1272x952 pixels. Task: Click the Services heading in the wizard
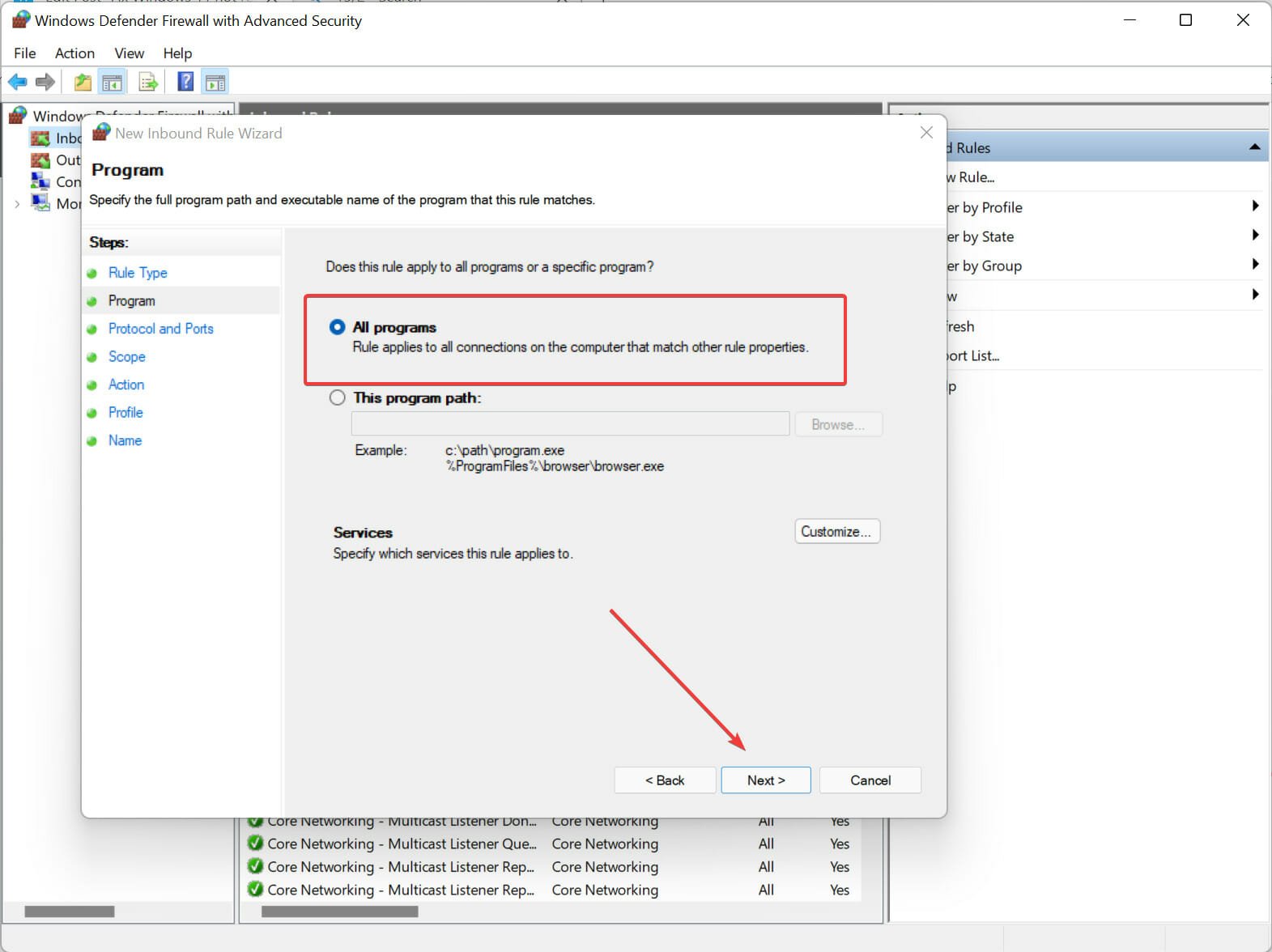click(x=363, y=533)
